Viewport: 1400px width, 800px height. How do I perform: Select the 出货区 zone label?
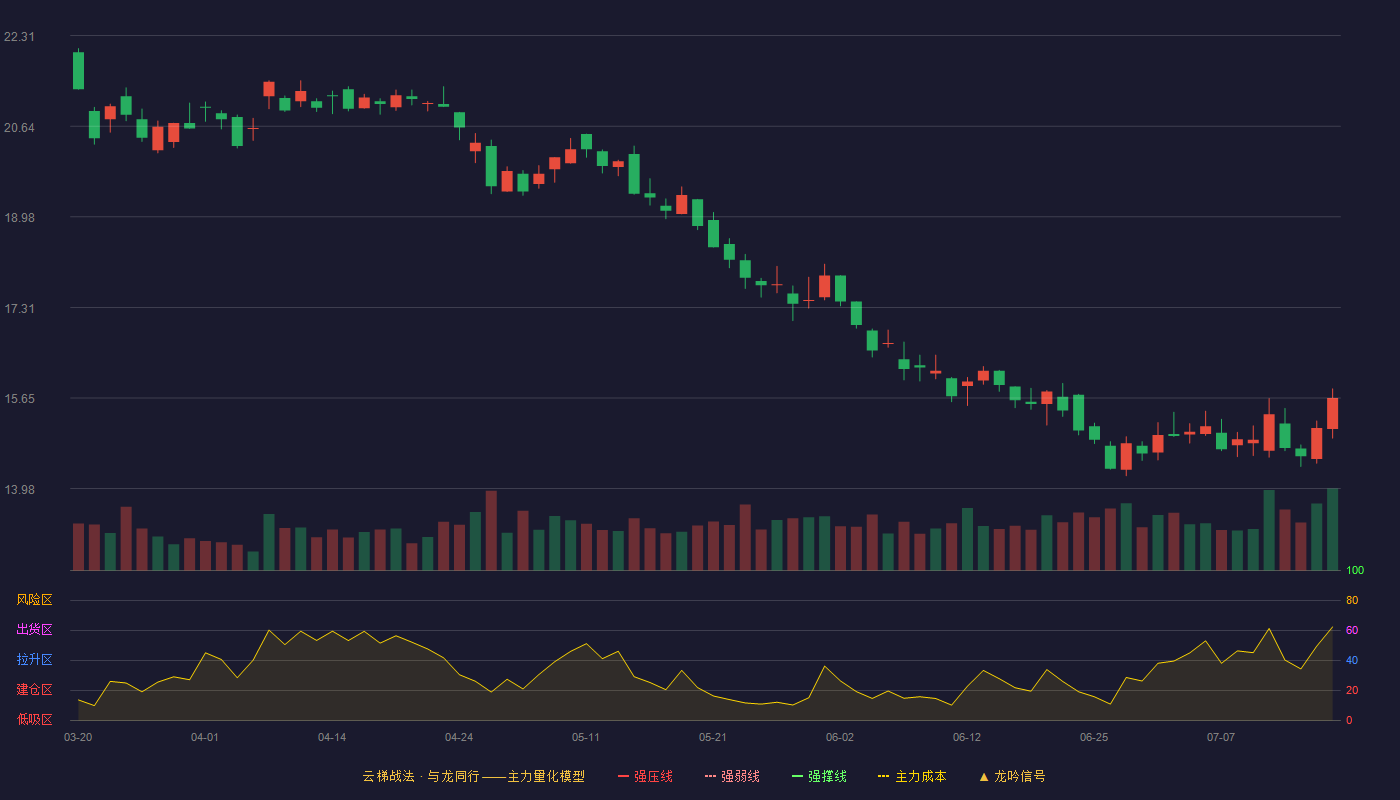pyautogui.click(x=34, y=630)
